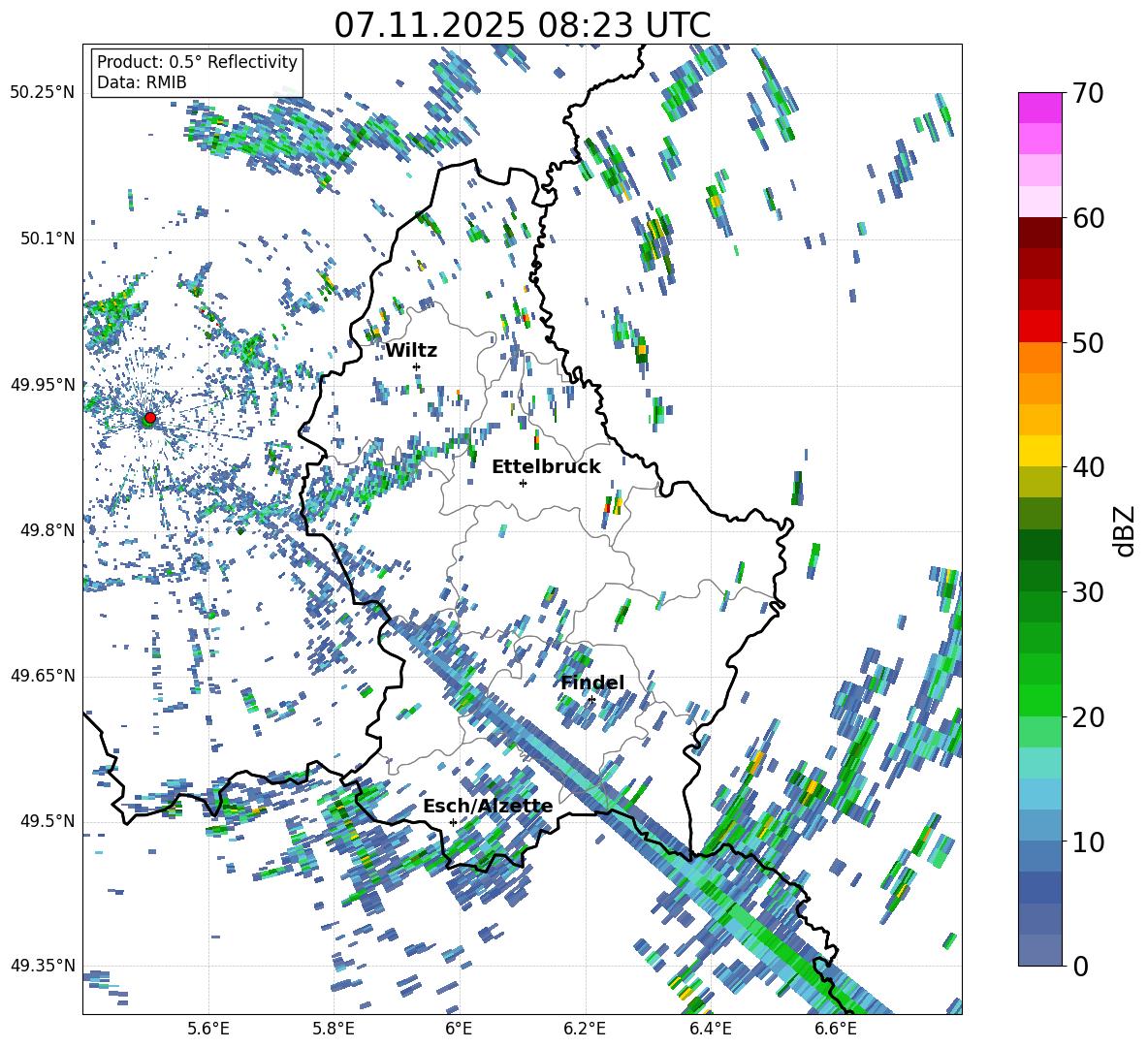This screenshot has height=1048, width=1148.
Task: Click the 60 dBZ colorbar tick label
Action: click(1088, 218)
